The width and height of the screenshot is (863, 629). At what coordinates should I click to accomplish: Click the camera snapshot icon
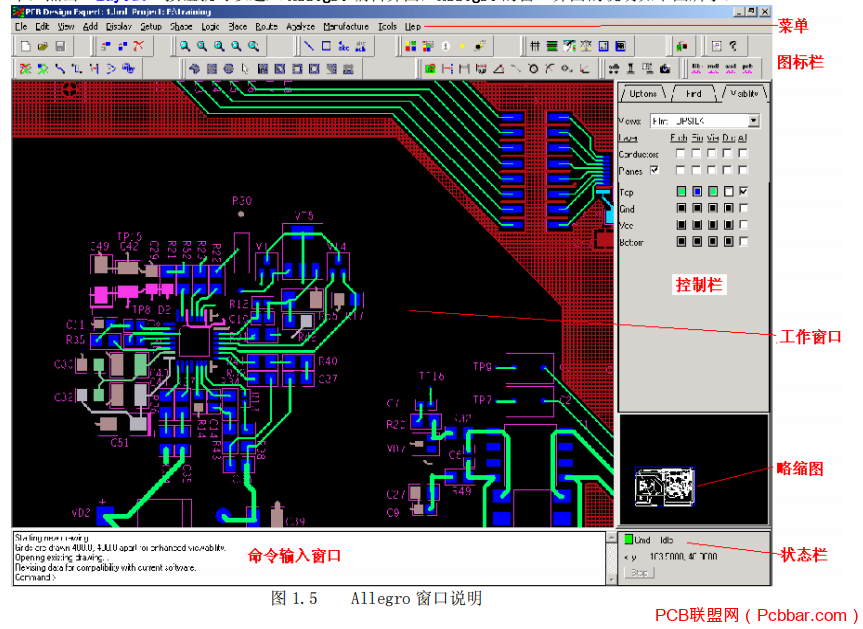point(665,69)
